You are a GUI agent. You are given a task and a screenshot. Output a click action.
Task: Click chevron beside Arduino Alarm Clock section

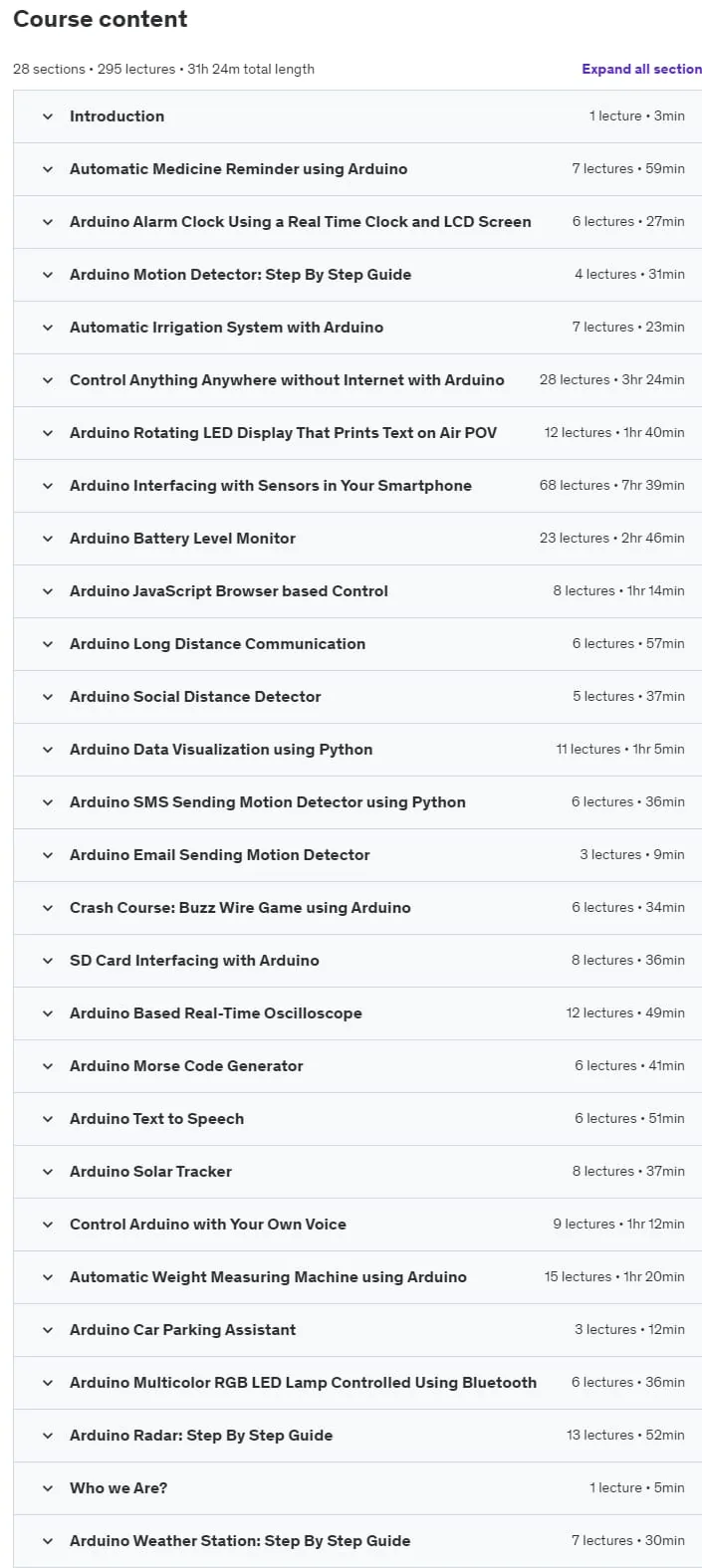48,222
